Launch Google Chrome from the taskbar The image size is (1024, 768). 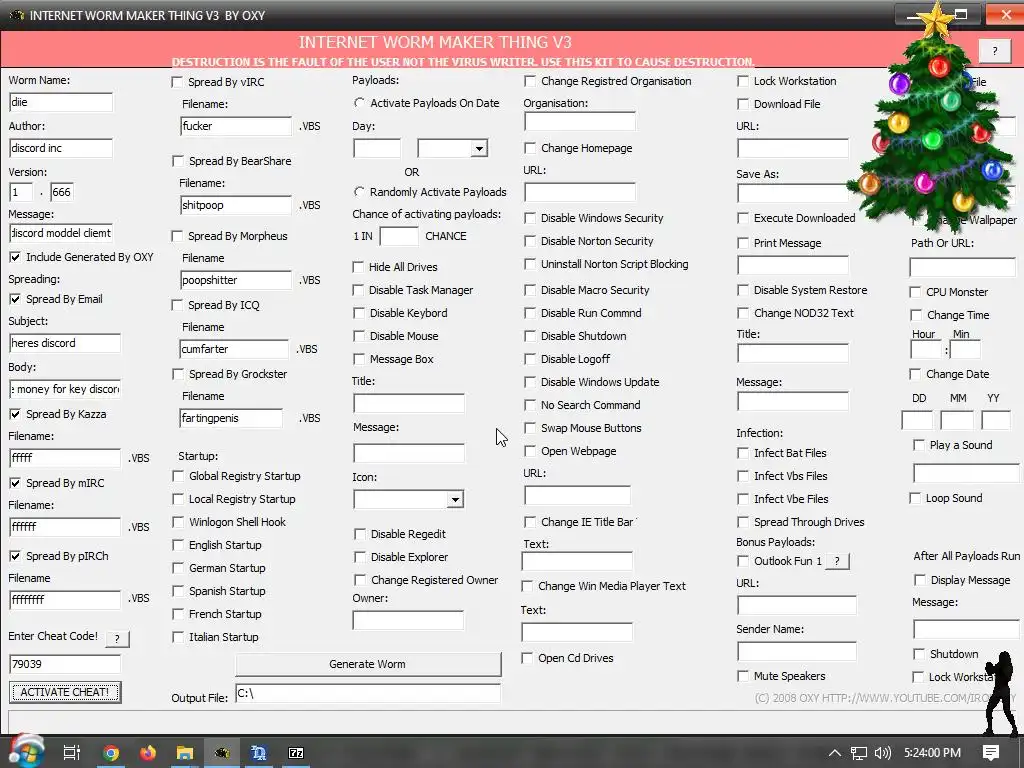(x=111, y=753)
